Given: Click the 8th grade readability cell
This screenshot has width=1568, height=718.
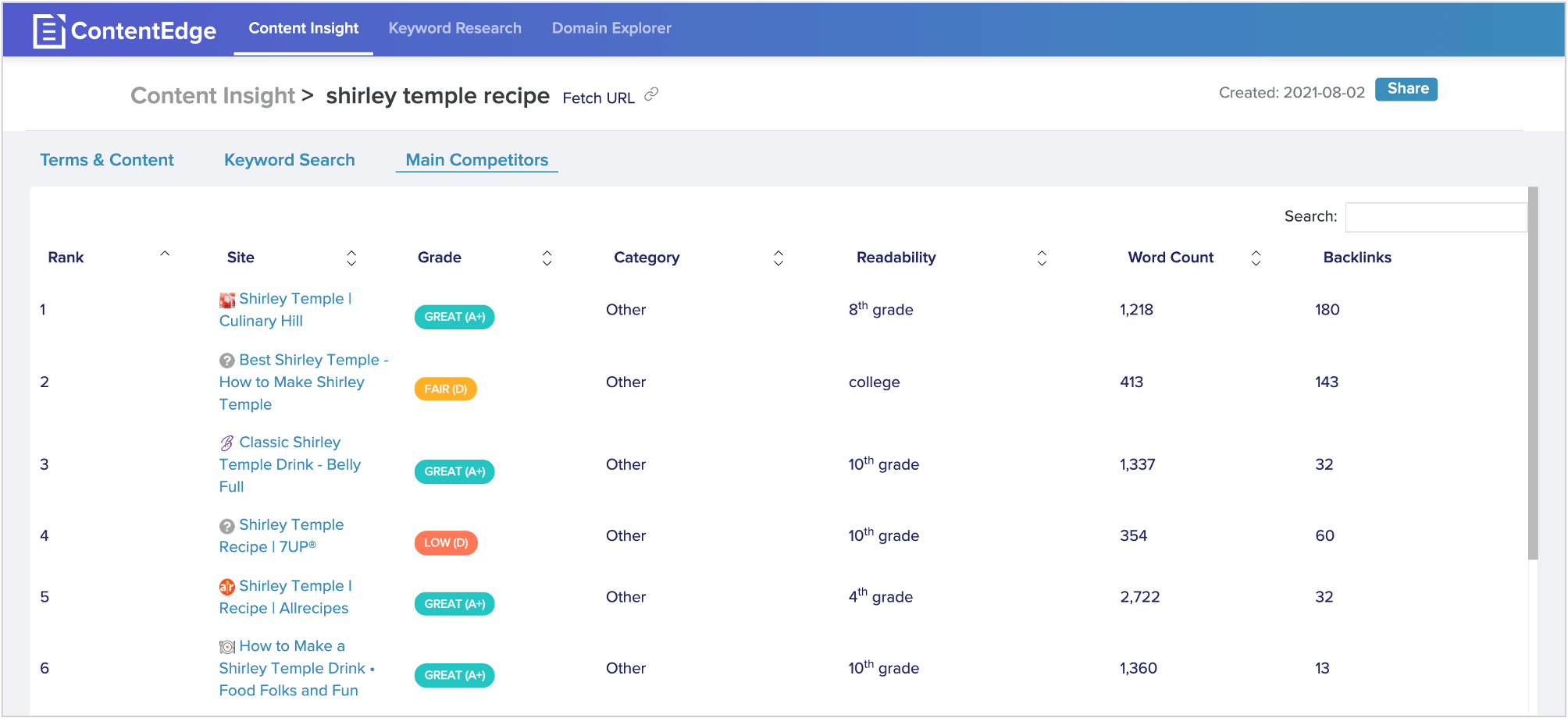Looking at the screenshot, I should 881,309.
